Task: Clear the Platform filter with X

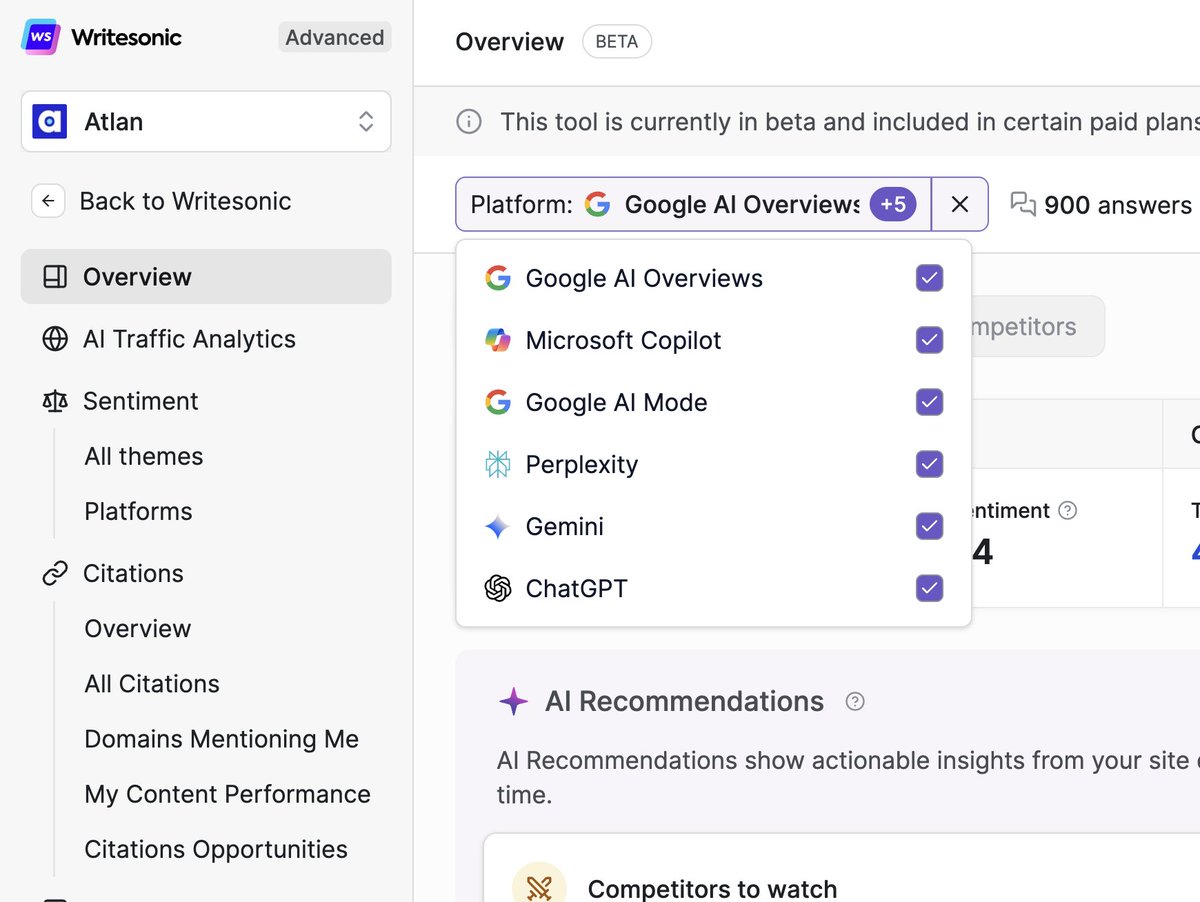Action: pos(960,205)
